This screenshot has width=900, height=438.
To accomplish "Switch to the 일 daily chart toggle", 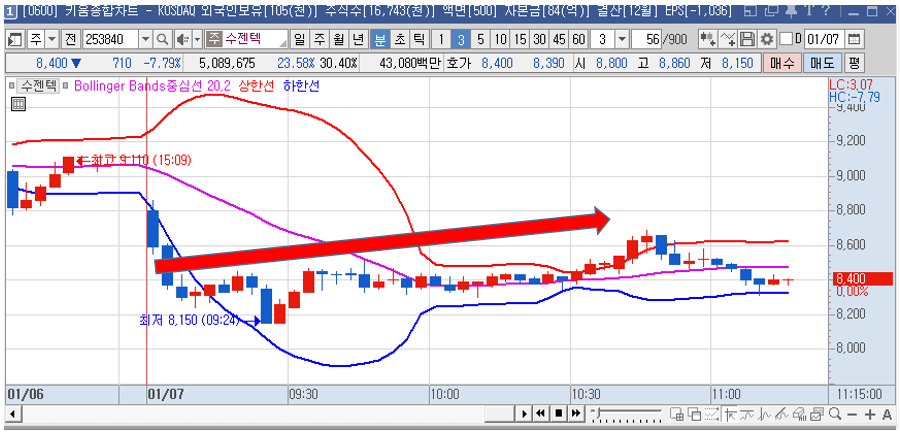I will tap(299, 40).
